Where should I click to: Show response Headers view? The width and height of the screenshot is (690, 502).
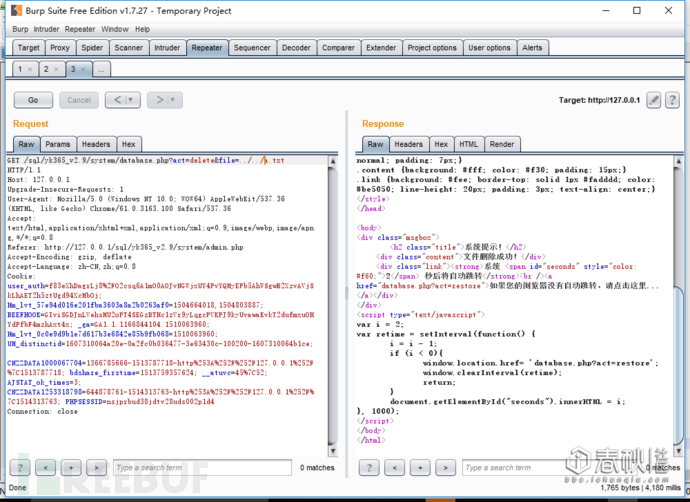point(409,144)
